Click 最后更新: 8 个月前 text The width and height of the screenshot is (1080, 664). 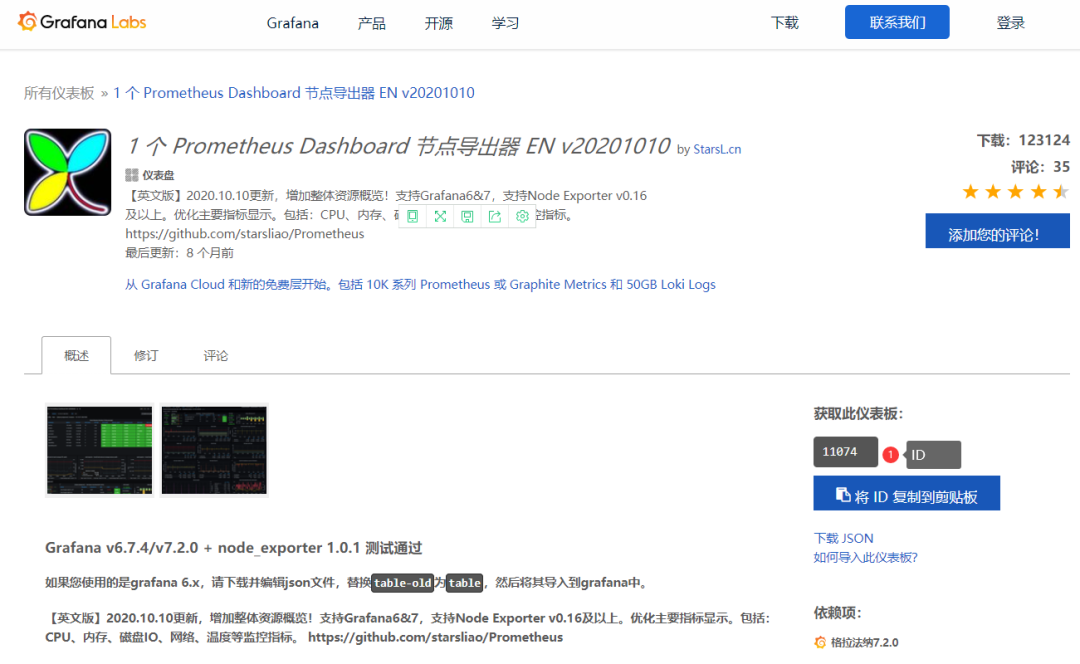coord(179,253)
